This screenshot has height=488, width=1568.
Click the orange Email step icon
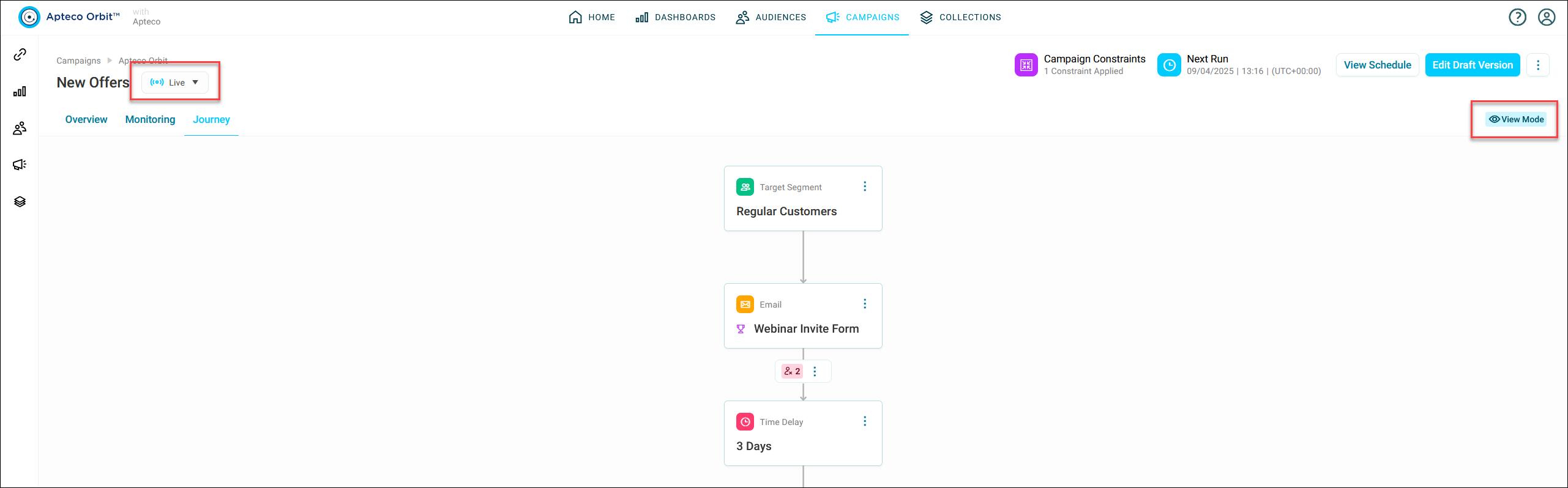click(745, 304)
